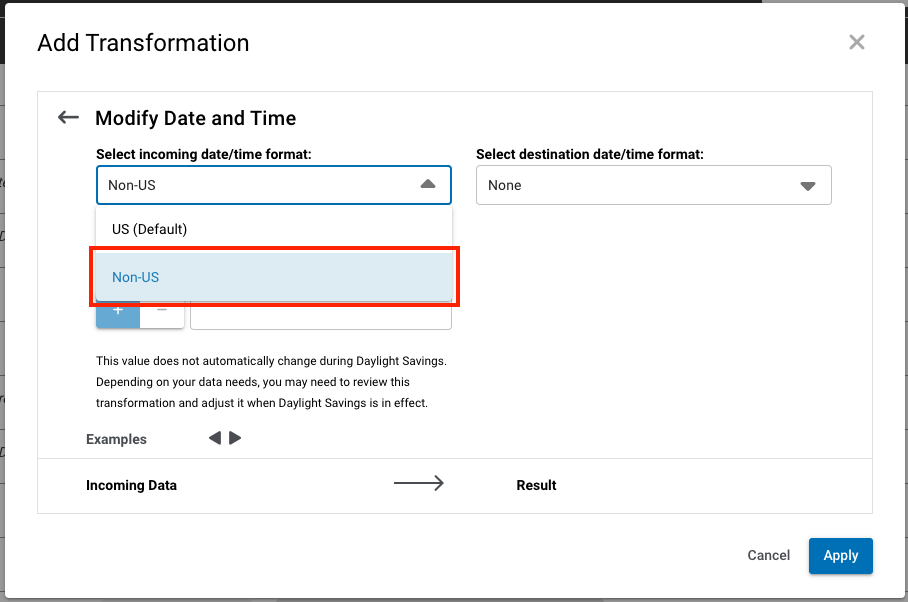Close the Add Transformation dialog
Image resolution: width=908 pixels, height=602 pixels.
[x=856, y=42]
